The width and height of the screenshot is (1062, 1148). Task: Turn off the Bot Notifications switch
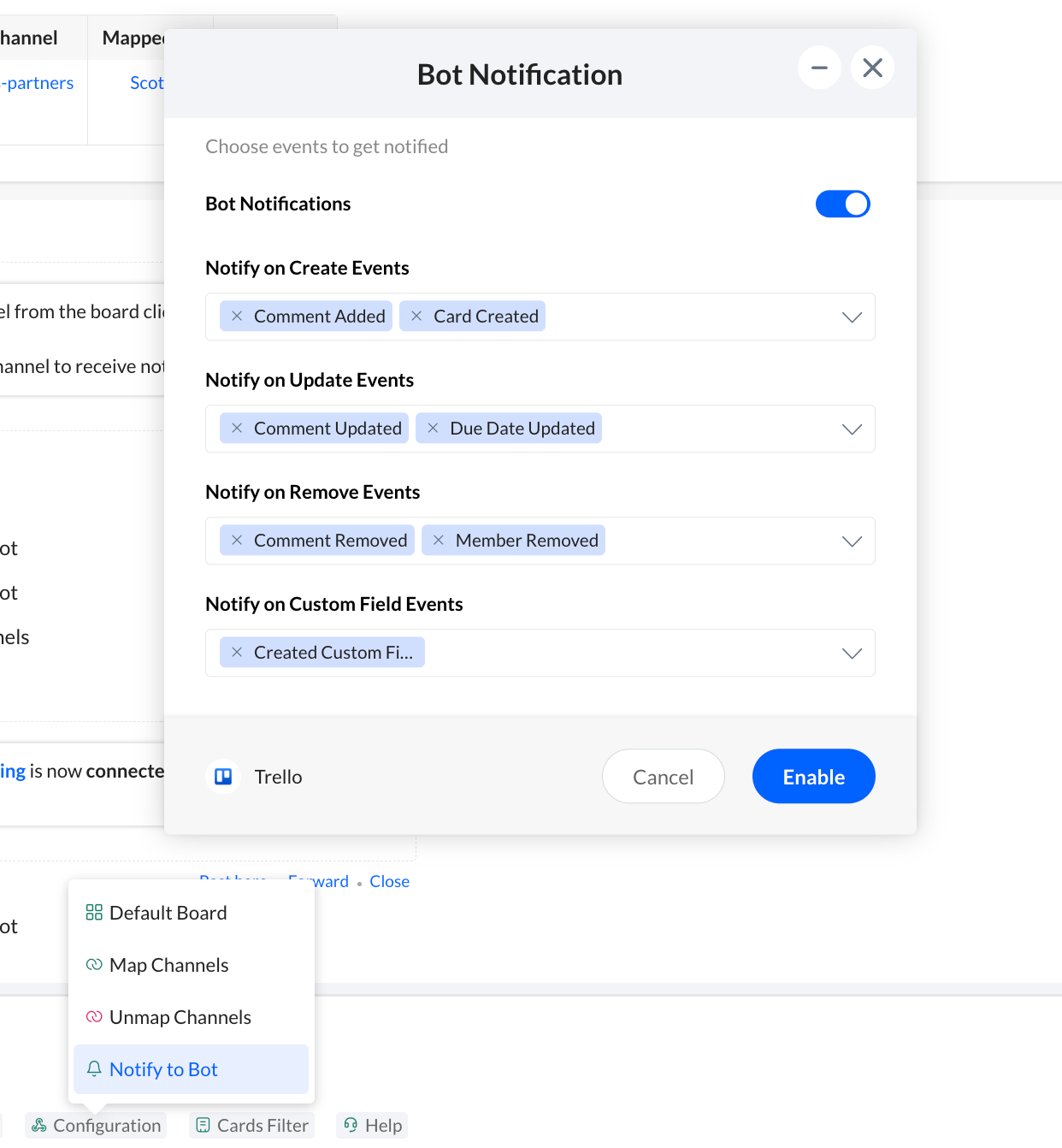click(843, 204)
